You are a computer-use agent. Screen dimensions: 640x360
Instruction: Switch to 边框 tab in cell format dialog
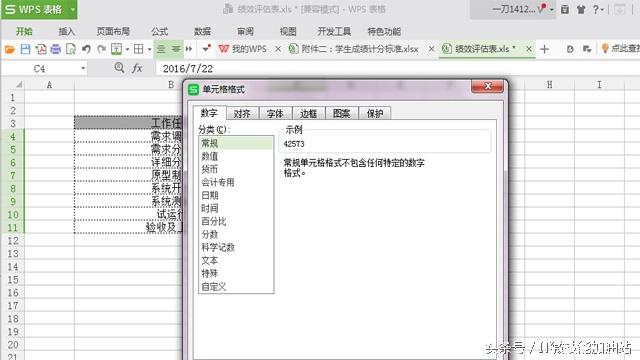point(309,113)
